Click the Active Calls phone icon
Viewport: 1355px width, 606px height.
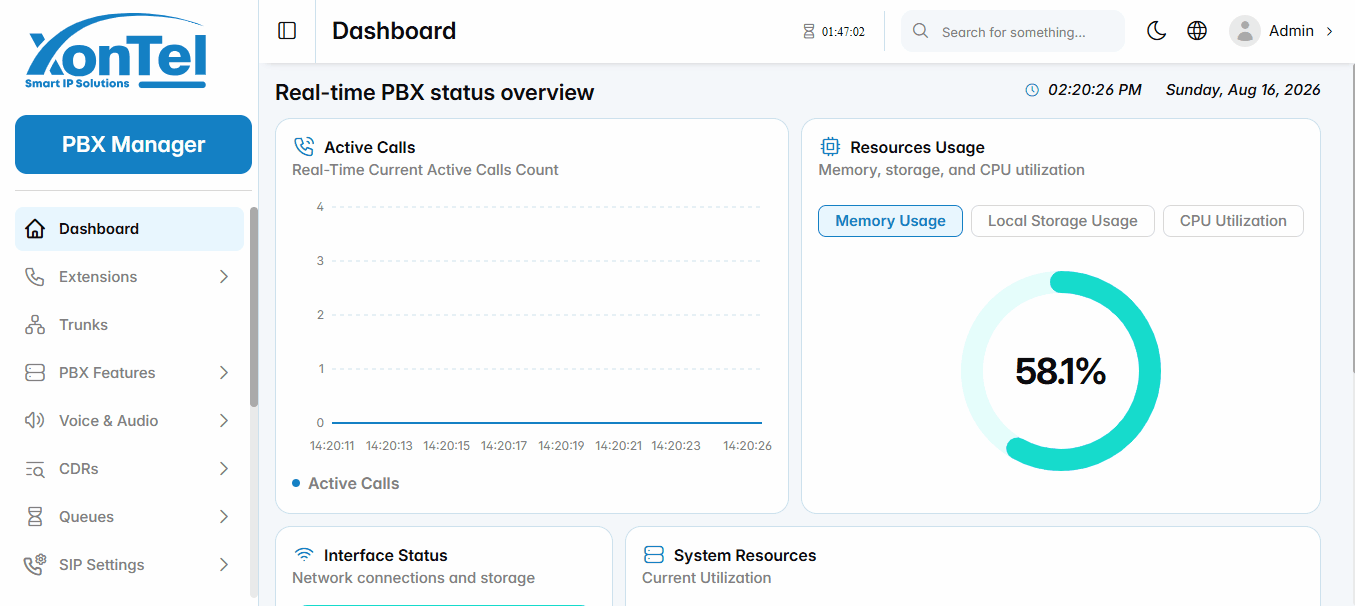[x=304, y=147]
